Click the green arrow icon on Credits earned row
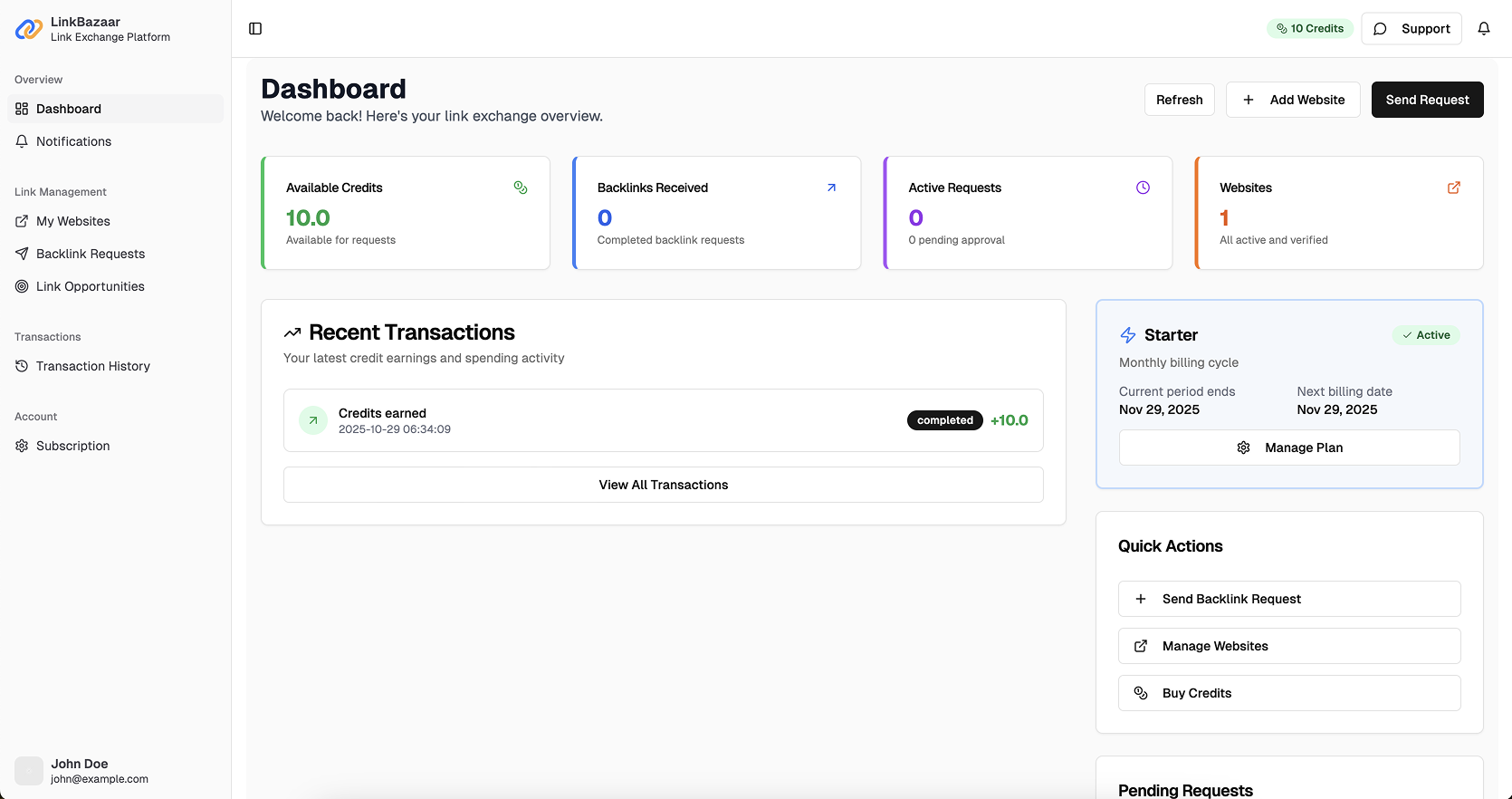The width and height of the screenshot is (1512, 799). coord(313,420)
